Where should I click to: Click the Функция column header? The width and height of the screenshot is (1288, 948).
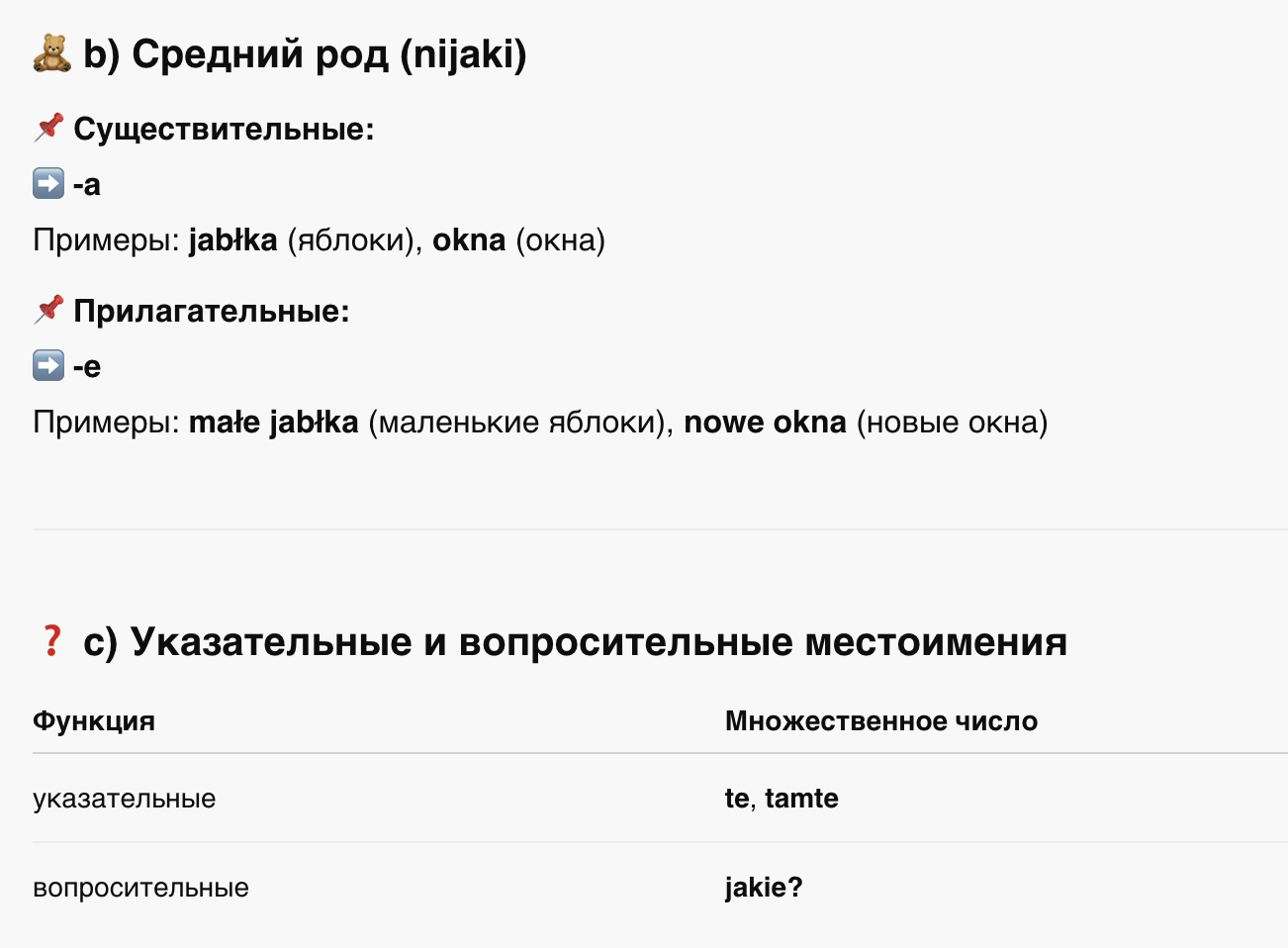(94, 720)
